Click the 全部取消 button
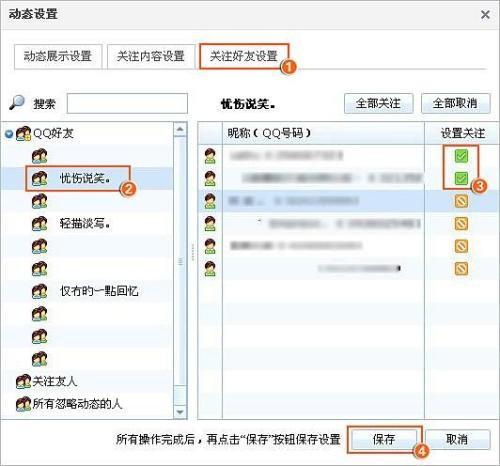The width and height of the screenshot is (500, 466). (x=456, y=103)
